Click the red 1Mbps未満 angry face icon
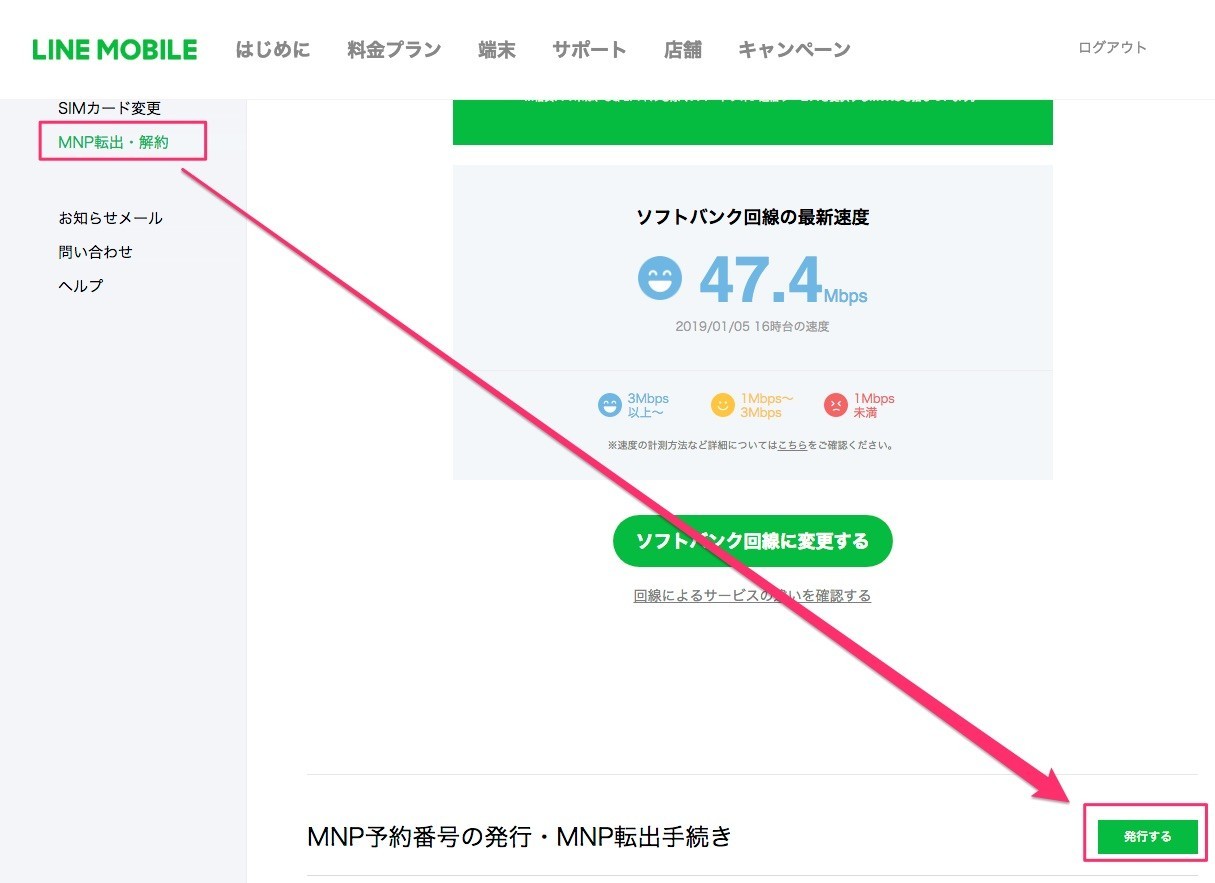Image resolution: width=1215 pixels, height=883 pixels. coord(835,405)
